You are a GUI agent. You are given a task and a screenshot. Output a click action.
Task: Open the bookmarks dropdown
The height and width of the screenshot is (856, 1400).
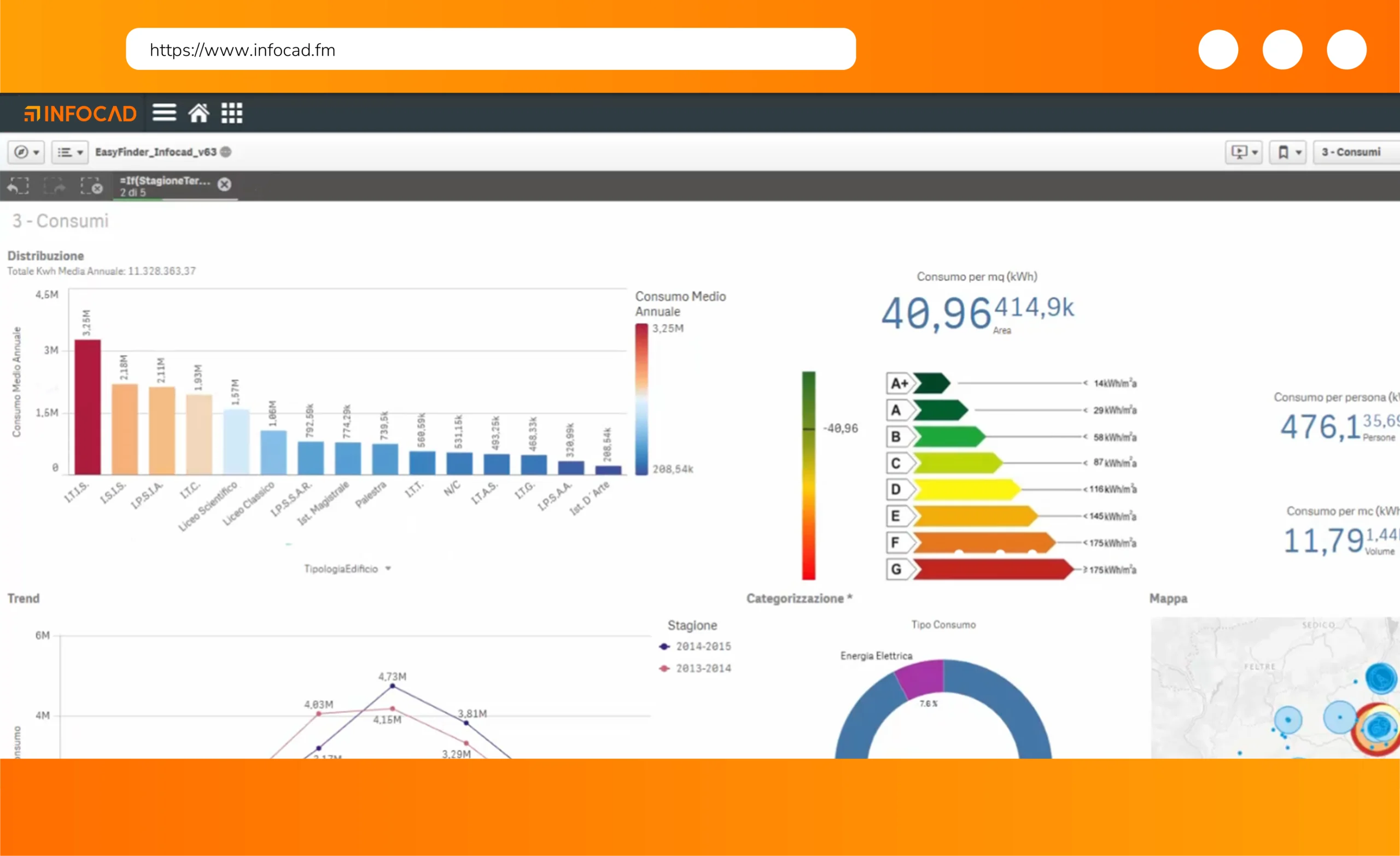point(1288,152)
